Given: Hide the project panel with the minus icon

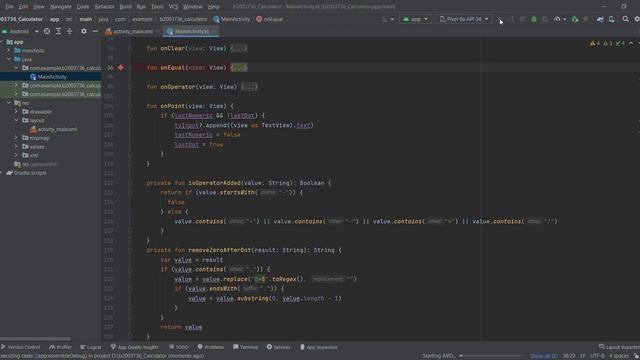Looking at the screenshot, I should [95, 31].
